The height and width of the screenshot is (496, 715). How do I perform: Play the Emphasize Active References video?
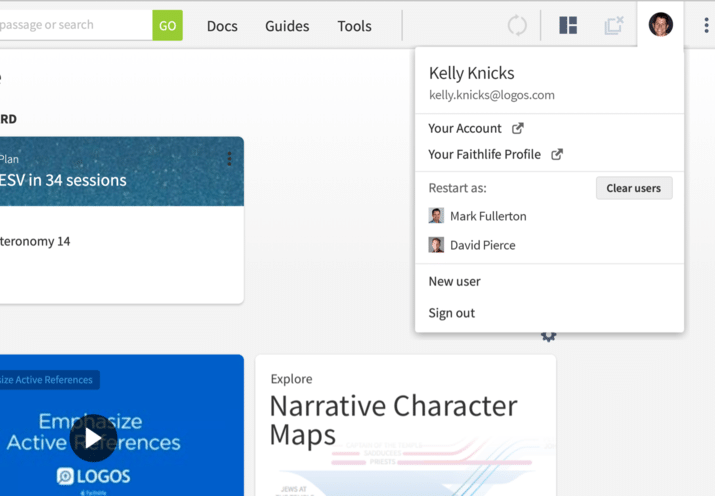(93, 438)
